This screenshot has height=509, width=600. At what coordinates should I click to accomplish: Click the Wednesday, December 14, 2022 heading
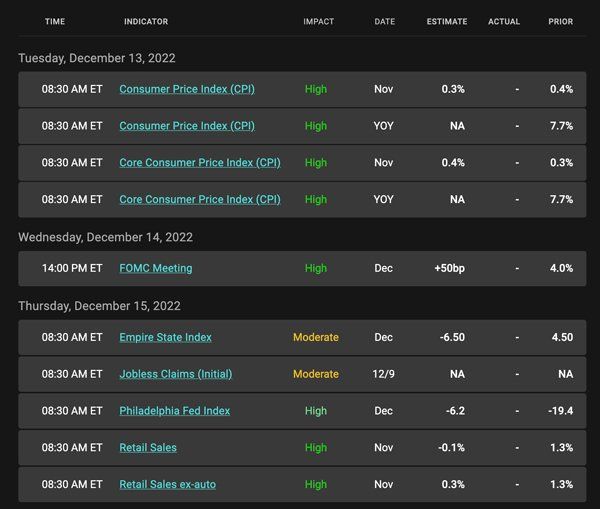(105, 237)
